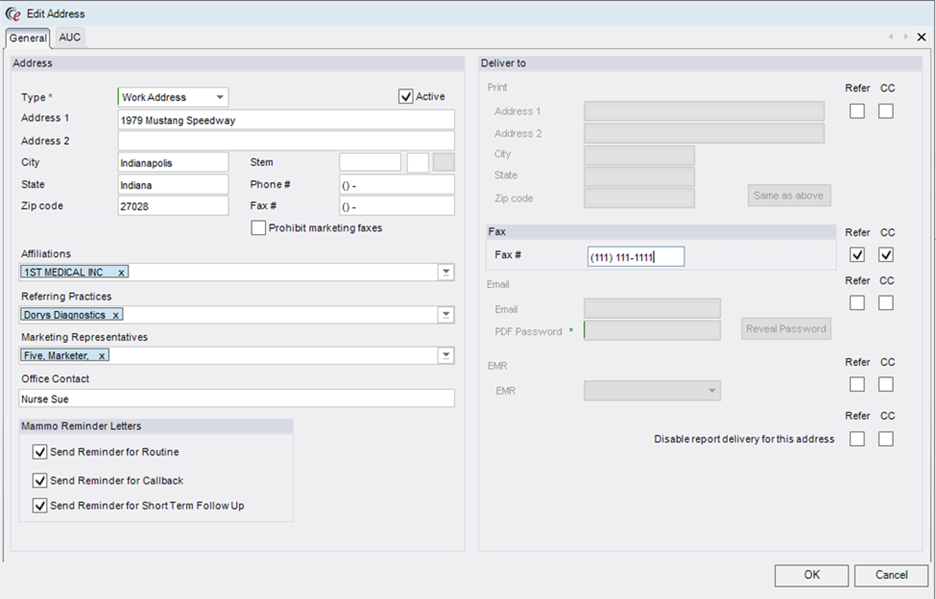Image resolution: width=936 pixels, height=599 pixels.
Task: Uncheck the Active checkbox
Action: (406, 97)
